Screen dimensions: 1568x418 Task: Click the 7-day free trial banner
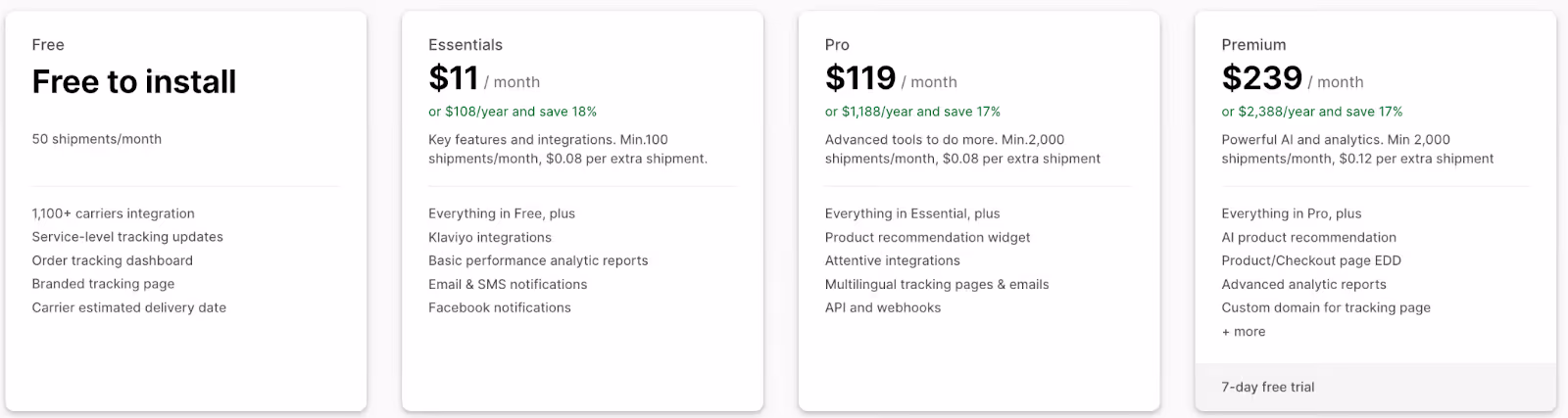coord(1375,387)
